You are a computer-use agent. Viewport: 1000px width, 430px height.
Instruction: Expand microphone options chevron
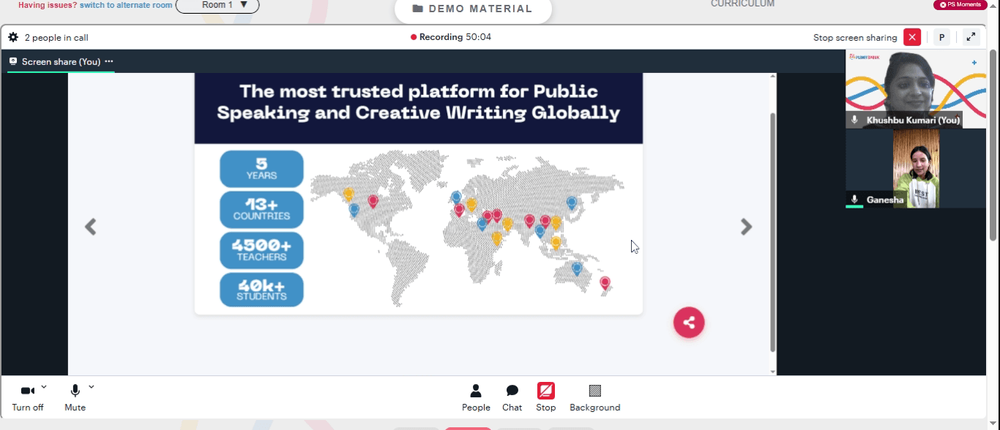click(x=91, y=387)
